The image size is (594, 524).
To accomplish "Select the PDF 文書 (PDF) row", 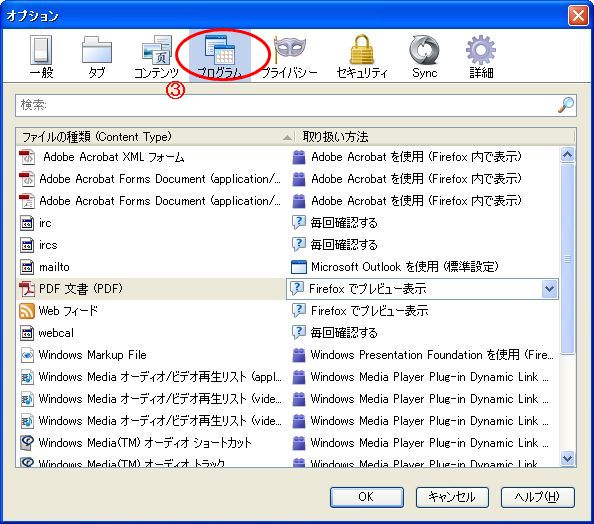I will click(x=288, y=289).
